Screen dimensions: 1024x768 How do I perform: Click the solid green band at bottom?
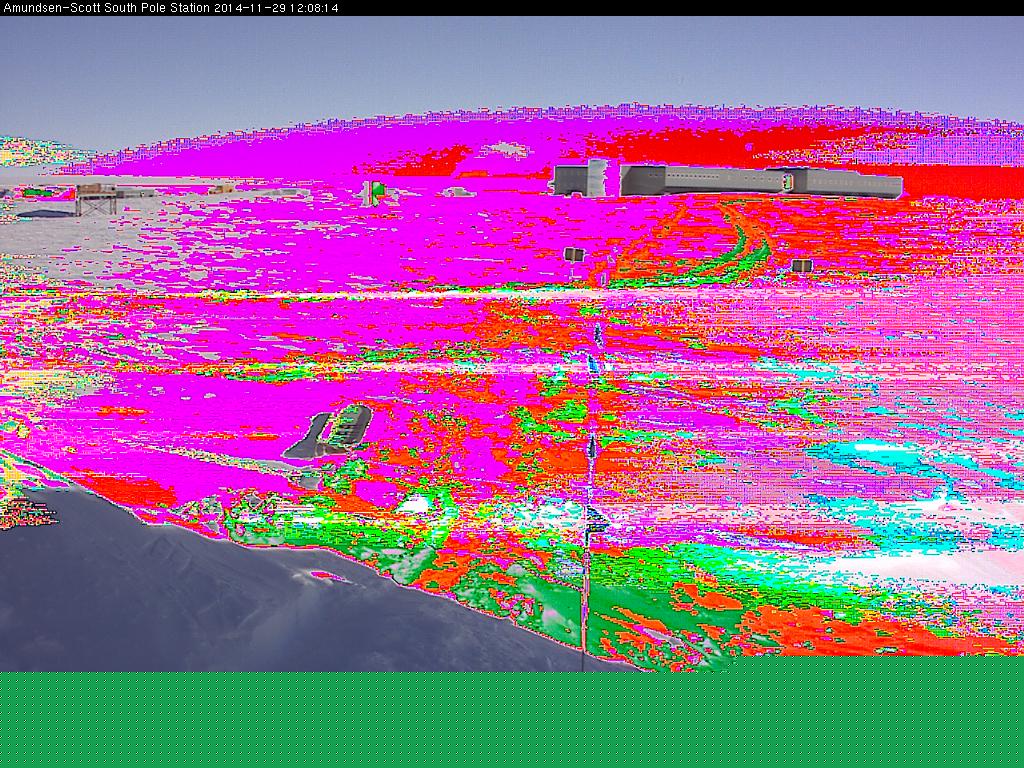tap(512, 720)
